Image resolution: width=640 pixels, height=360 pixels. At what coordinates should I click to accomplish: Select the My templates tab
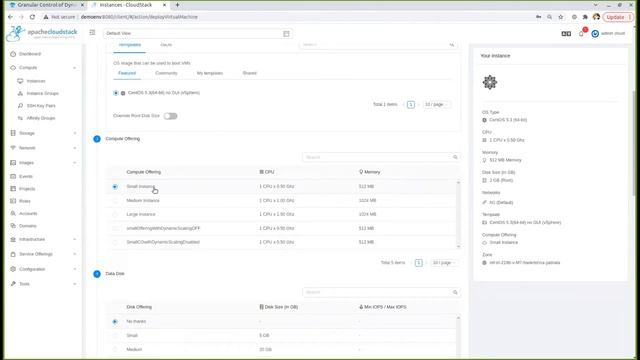coord(210,73)
